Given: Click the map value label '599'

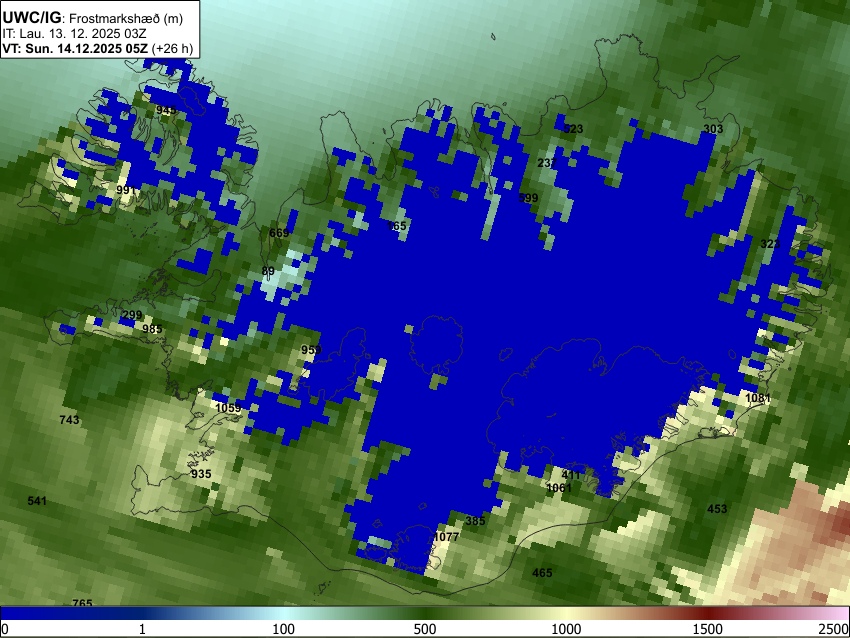Looking at the screenshot, I should (529, 198).
